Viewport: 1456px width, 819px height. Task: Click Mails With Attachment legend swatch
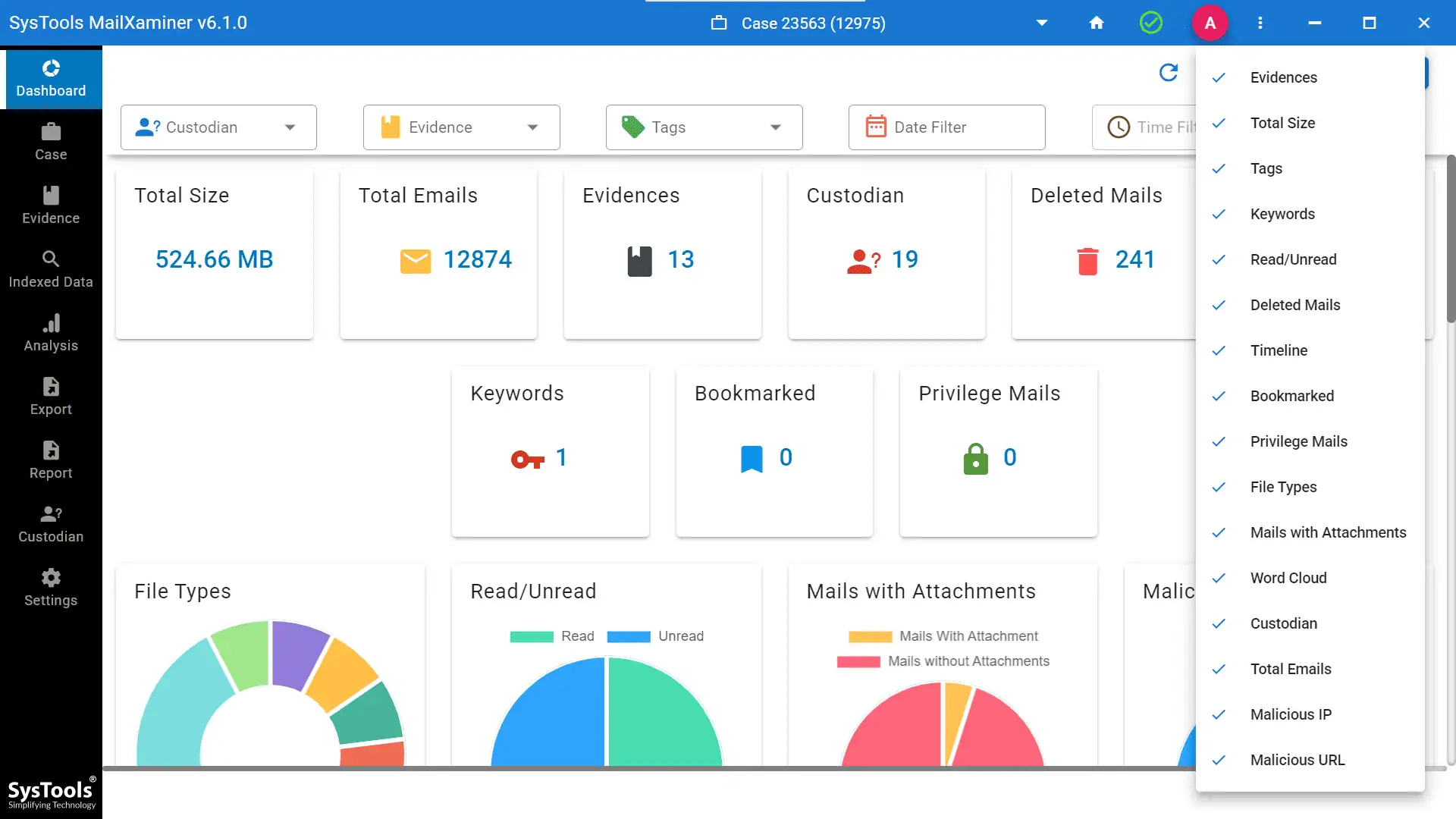pos(870,636)
